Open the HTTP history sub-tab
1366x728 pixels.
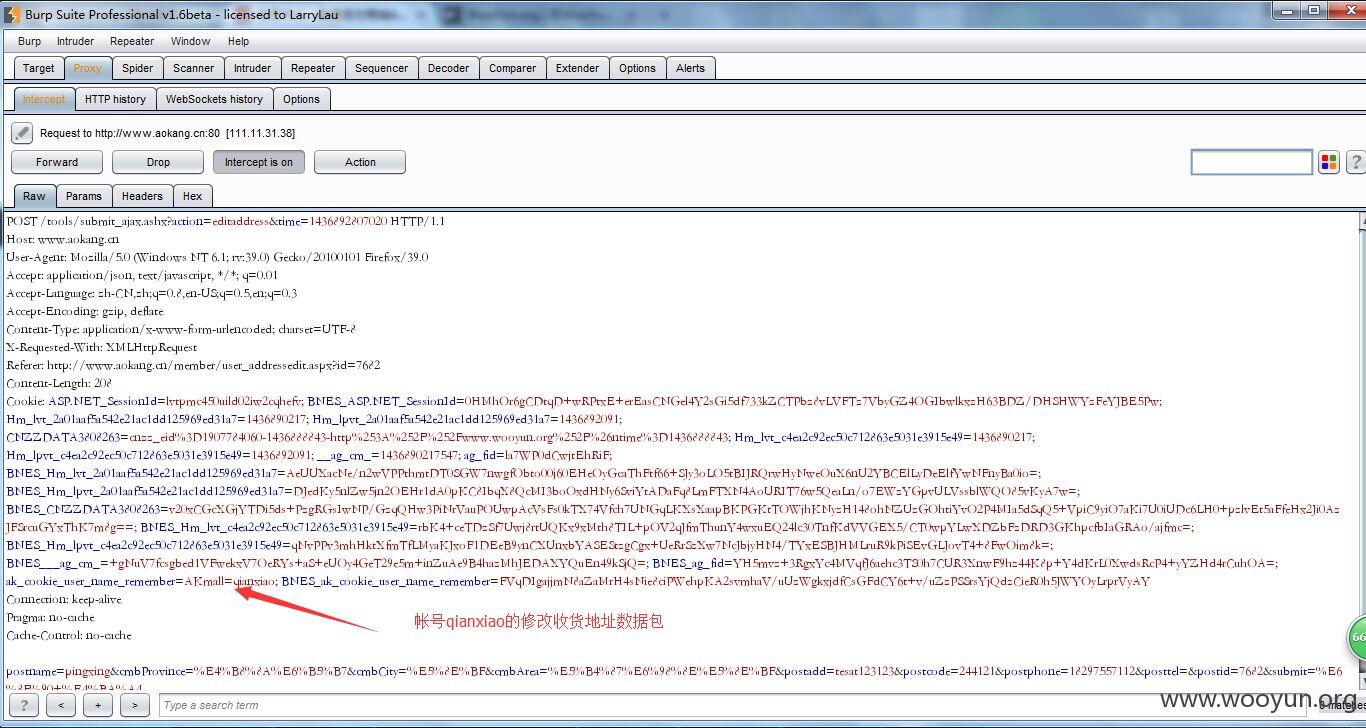pos(115,99)
